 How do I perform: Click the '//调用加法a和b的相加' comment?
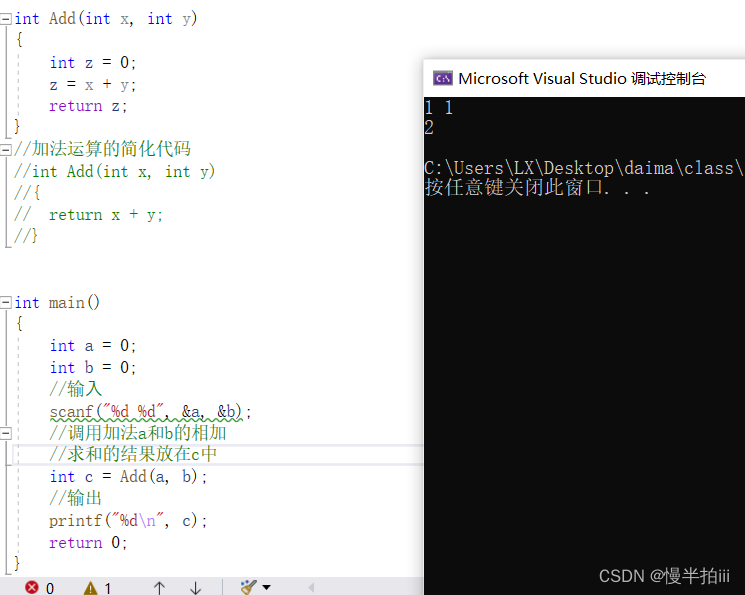[138, 432]
